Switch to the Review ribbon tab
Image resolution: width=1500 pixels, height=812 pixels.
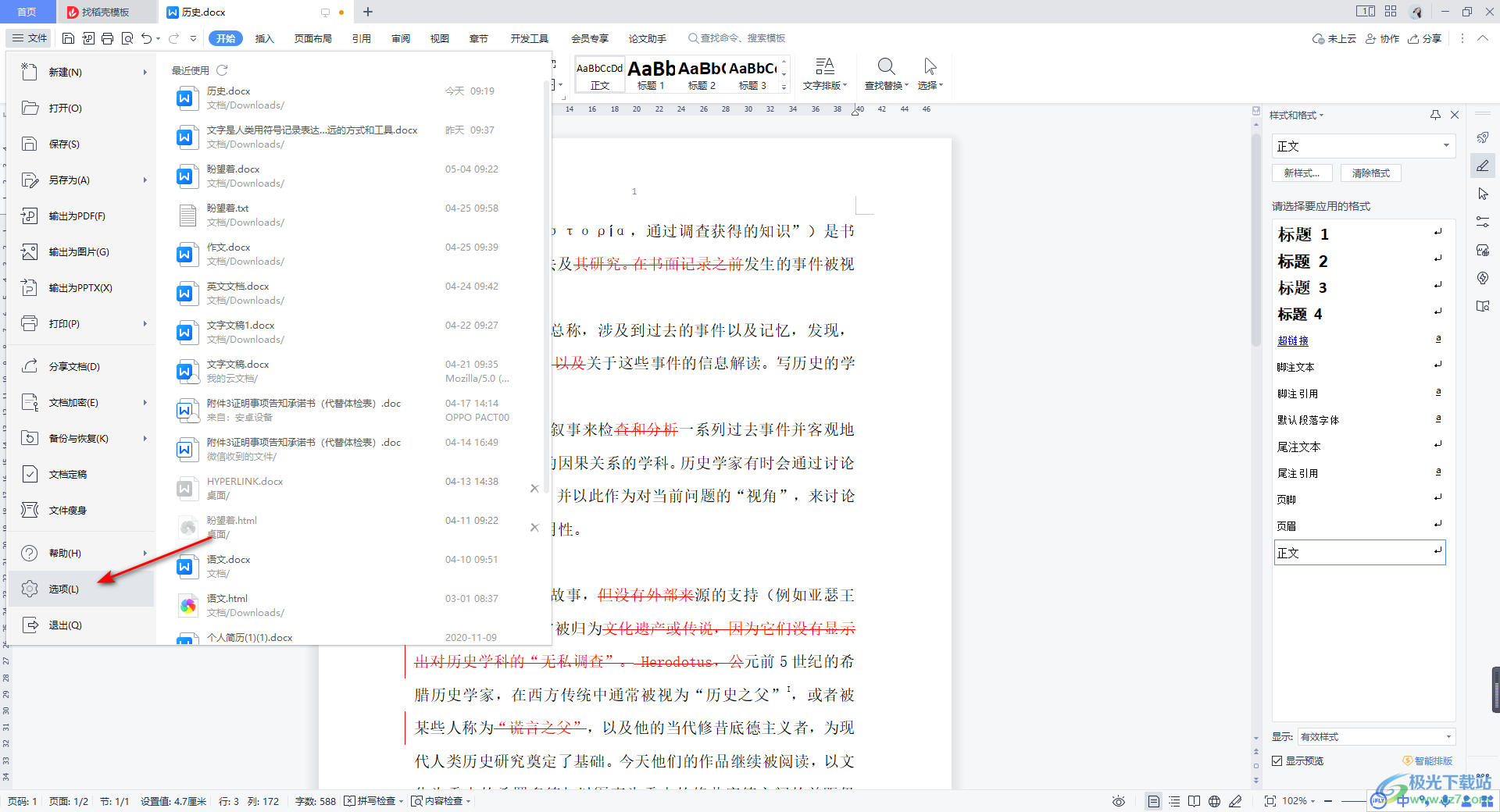(x=401, y=38)
